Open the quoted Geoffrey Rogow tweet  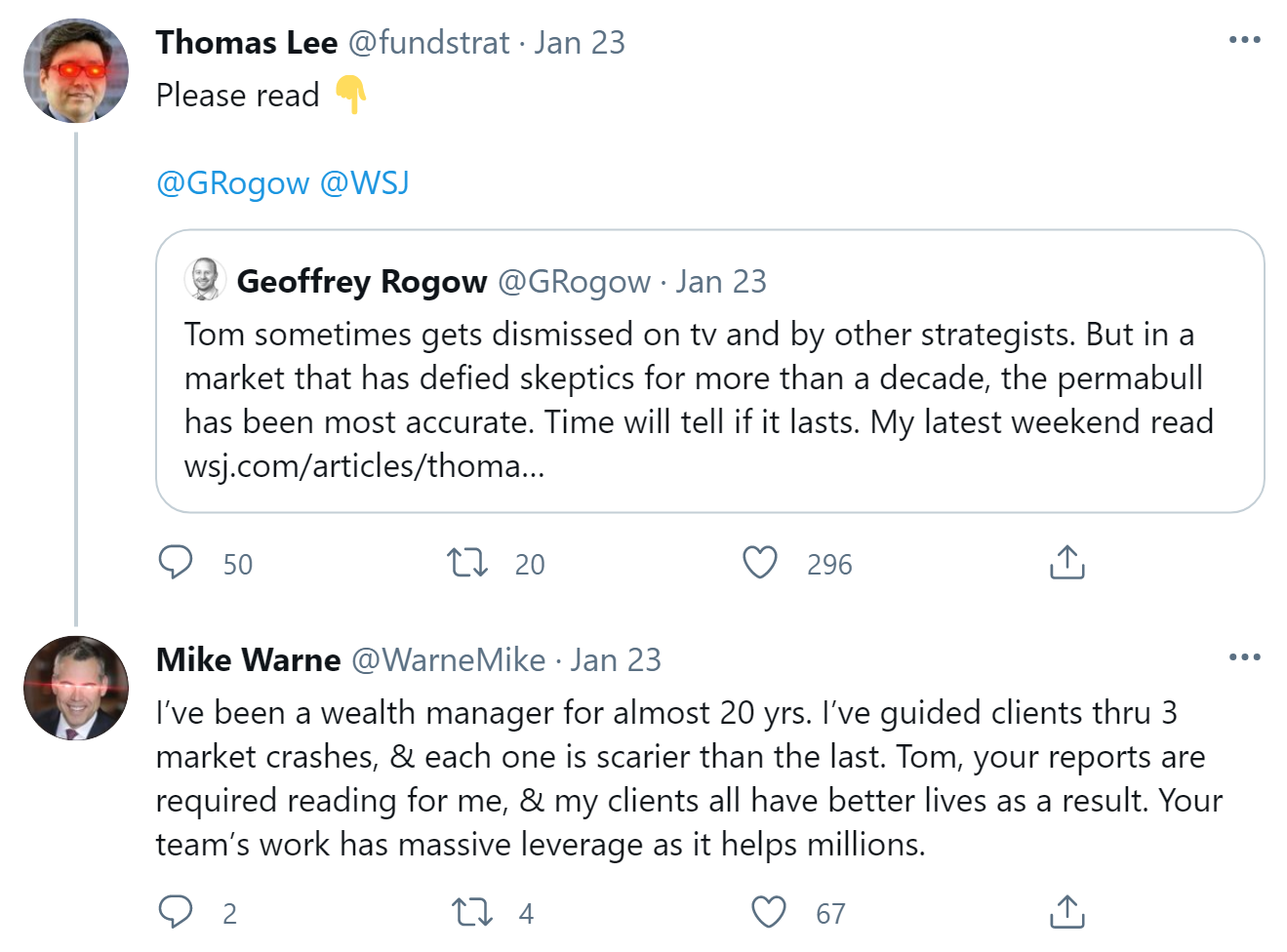[709, 400]
